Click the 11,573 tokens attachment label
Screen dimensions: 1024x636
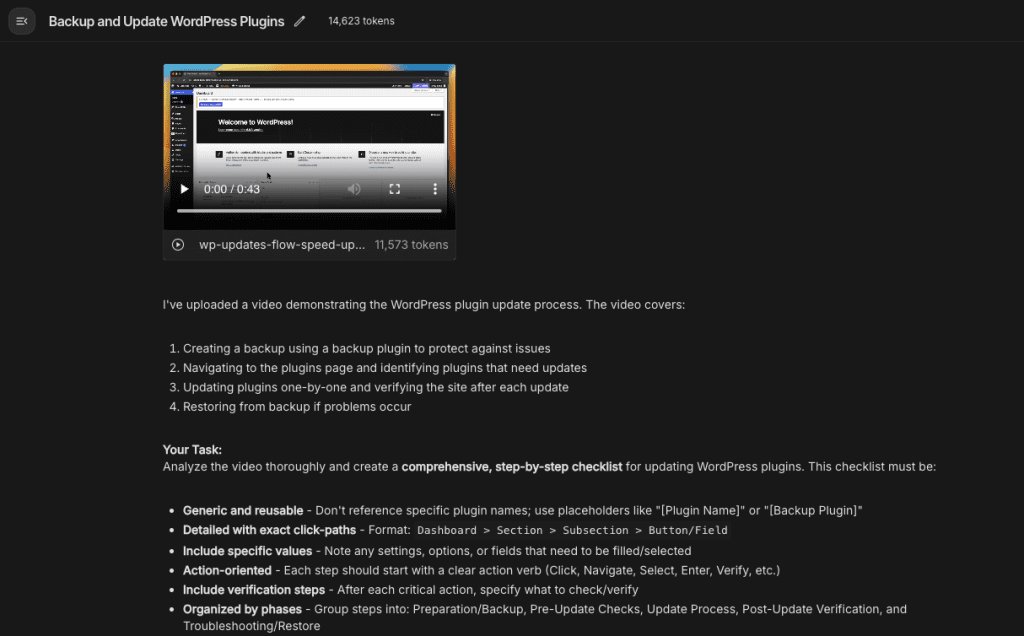411,244
